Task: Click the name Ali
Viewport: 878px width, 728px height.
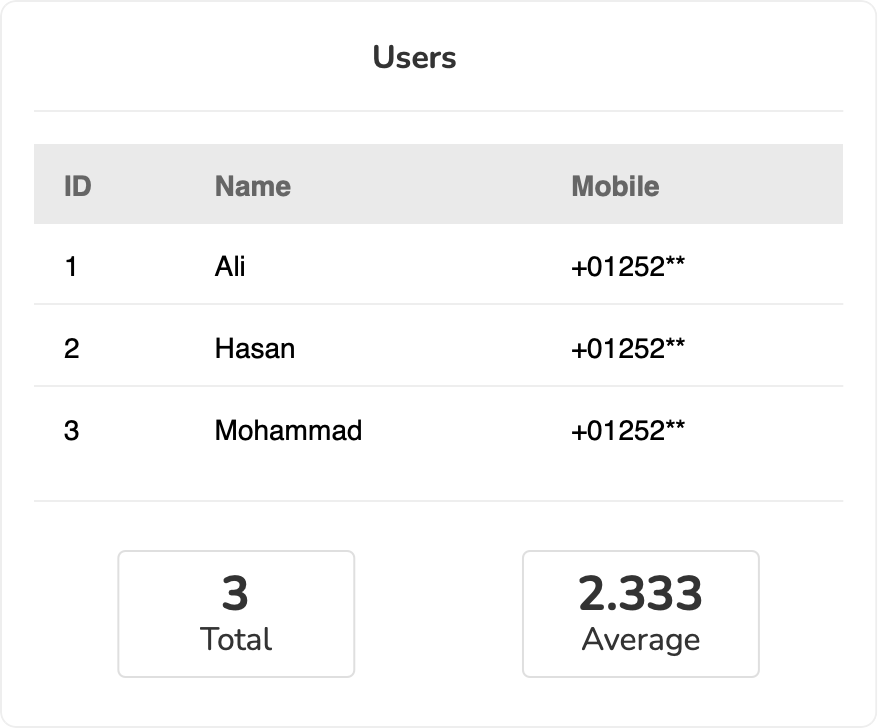Action: 230,267
